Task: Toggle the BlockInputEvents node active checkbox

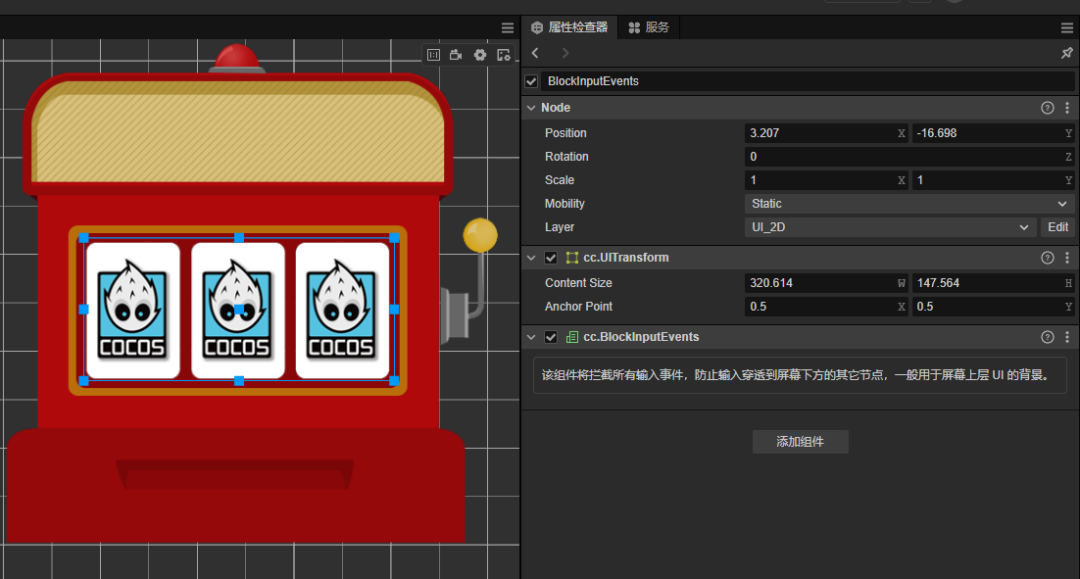Action: pyautogui.click(x=531, y=81)
